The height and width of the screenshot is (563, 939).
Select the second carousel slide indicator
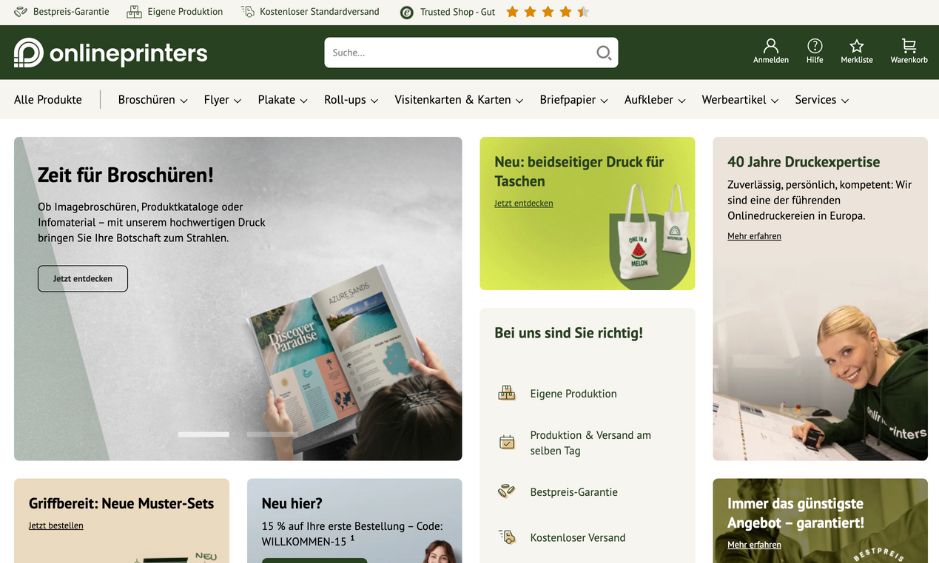[272, 434]
